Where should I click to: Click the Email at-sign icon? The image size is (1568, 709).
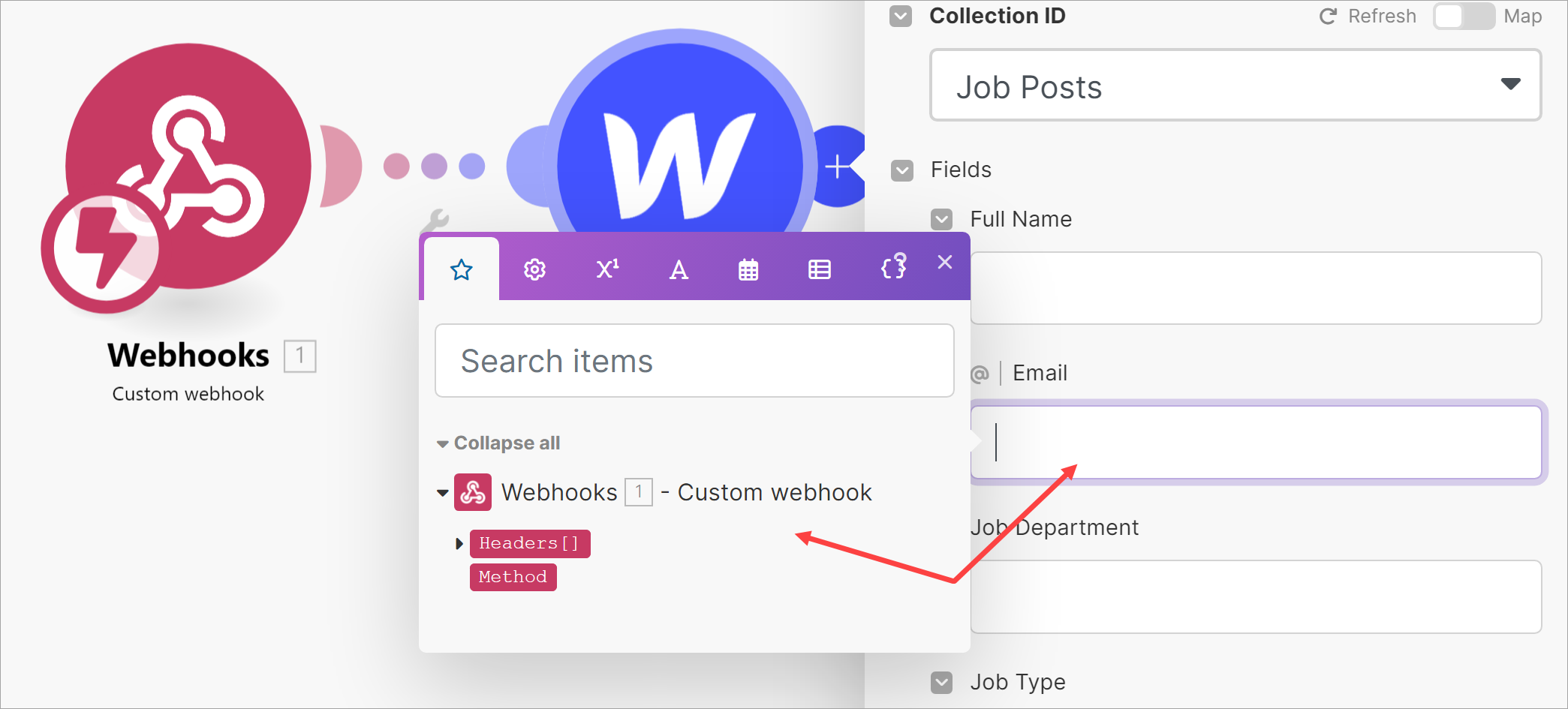pyautogui.click(x=980, y=374)
